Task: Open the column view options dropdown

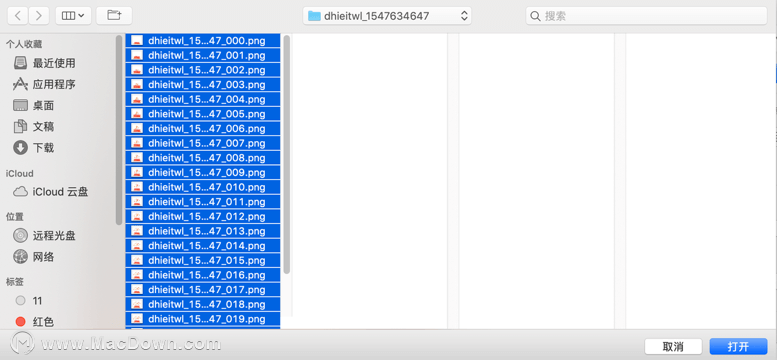Action: coord(73,16)
